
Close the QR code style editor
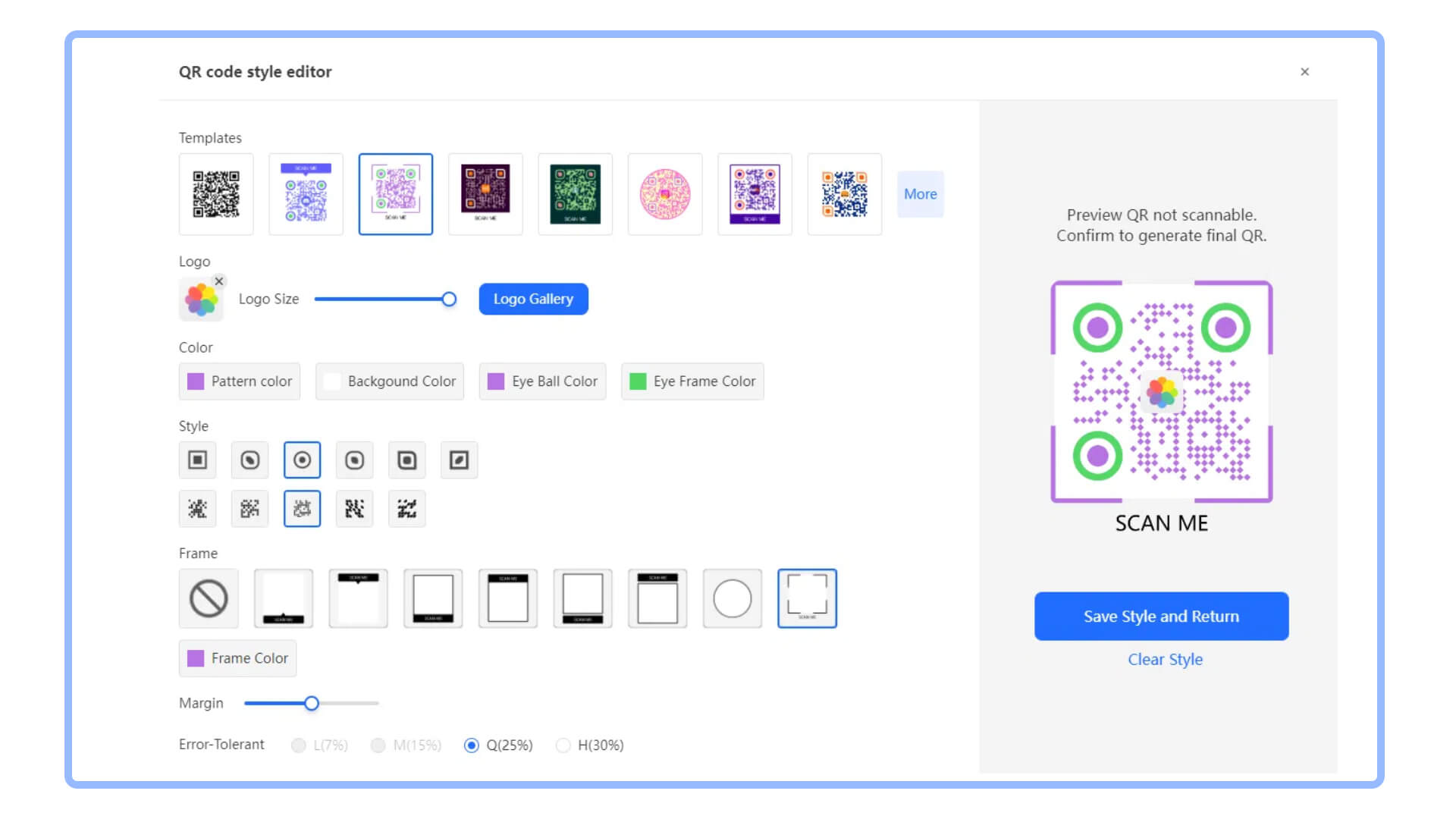coord(1304,71)
